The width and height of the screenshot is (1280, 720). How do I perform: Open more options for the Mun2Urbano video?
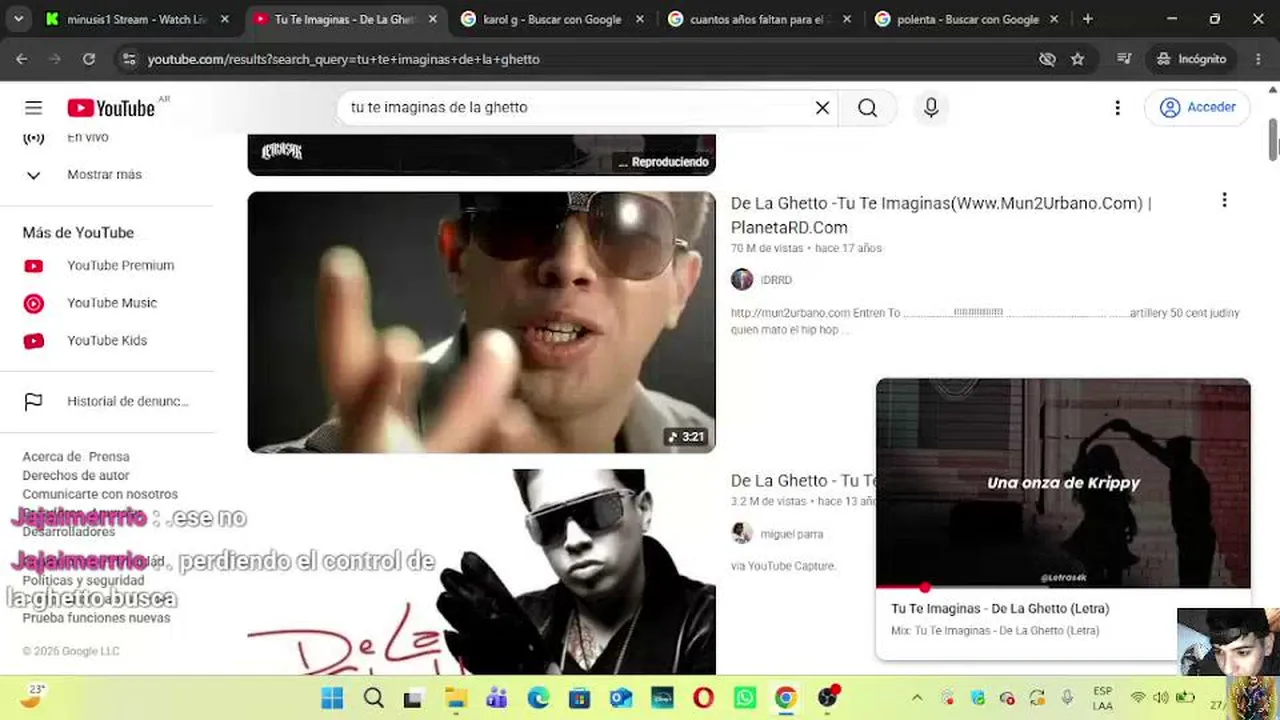(1224, 201)
